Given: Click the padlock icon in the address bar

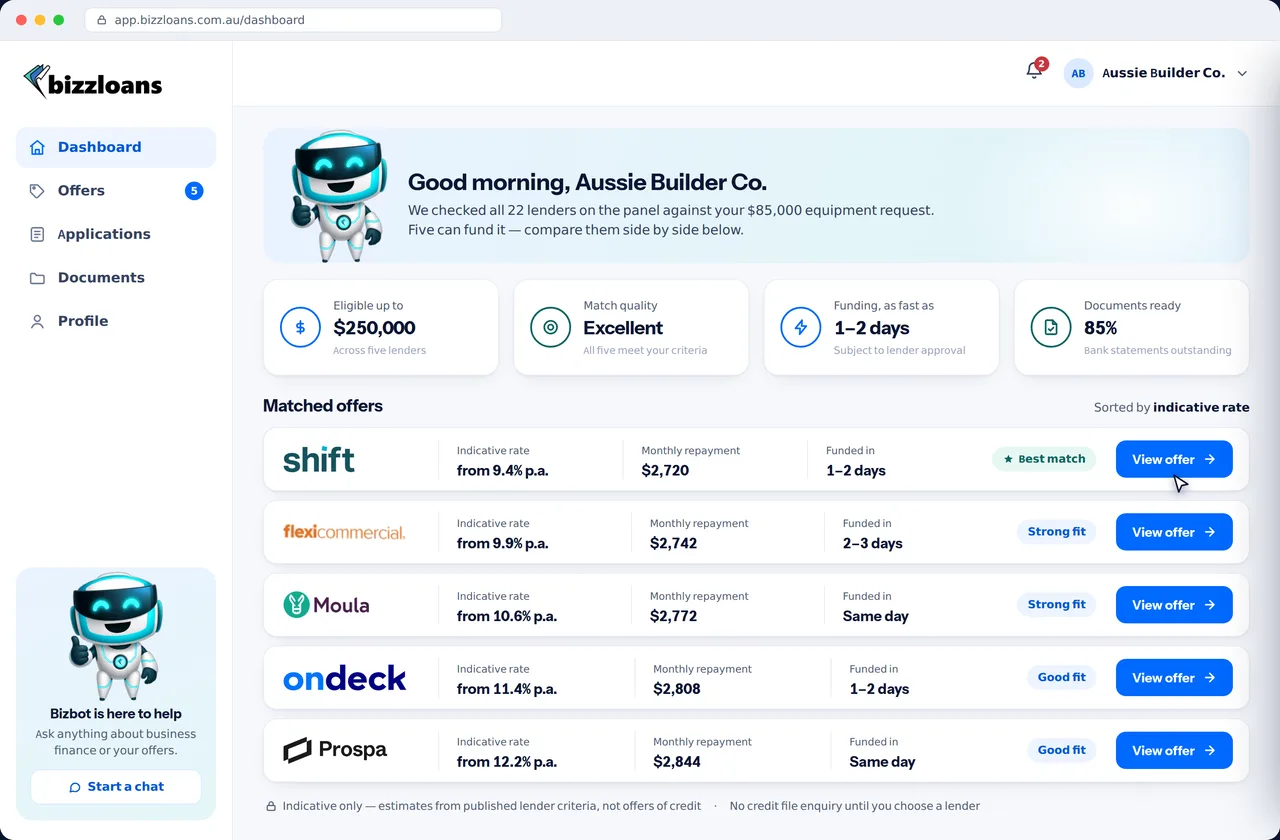Looking at the screenshot, I should [x=101, y=20].
